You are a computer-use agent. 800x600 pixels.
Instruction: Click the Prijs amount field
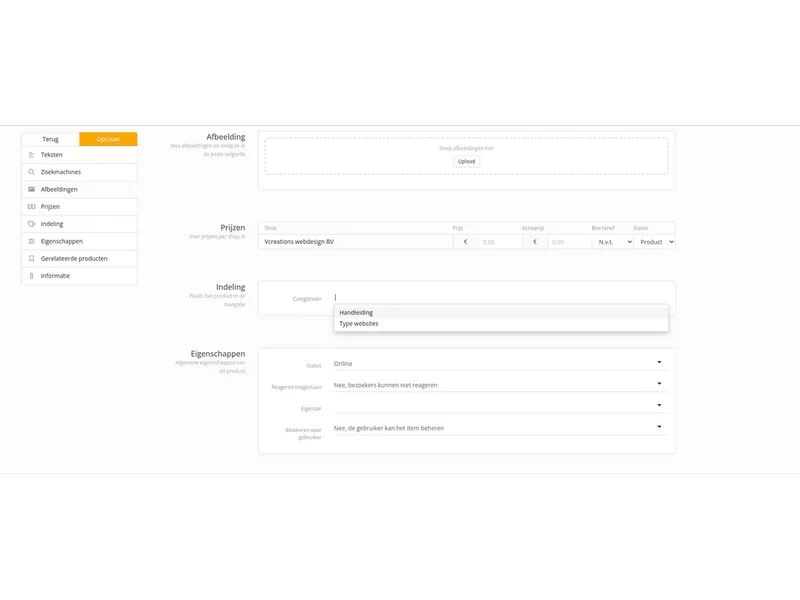click(x=500, y=242)
